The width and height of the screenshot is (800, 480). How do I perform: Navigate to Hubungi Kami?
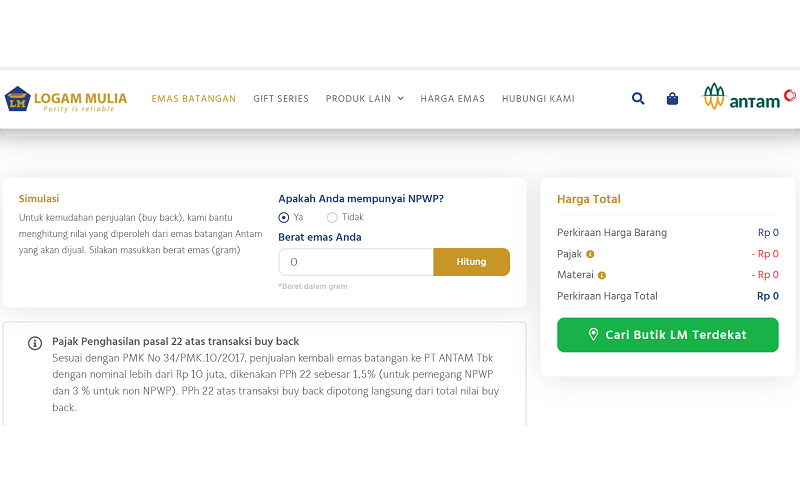point(538,99)
